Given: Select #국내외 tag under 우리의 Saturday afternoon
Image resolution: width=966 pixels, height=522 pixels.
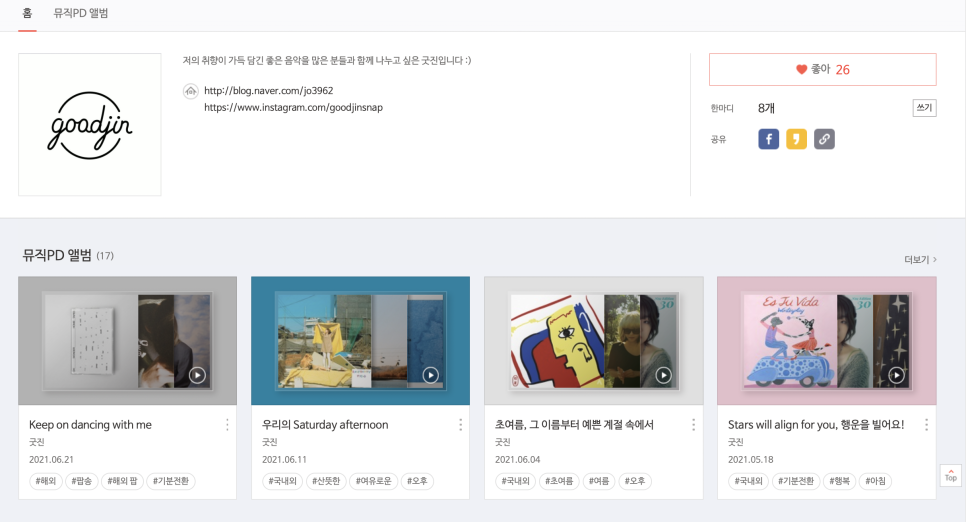Looking at the screenshot, I should tap(282, 481).
